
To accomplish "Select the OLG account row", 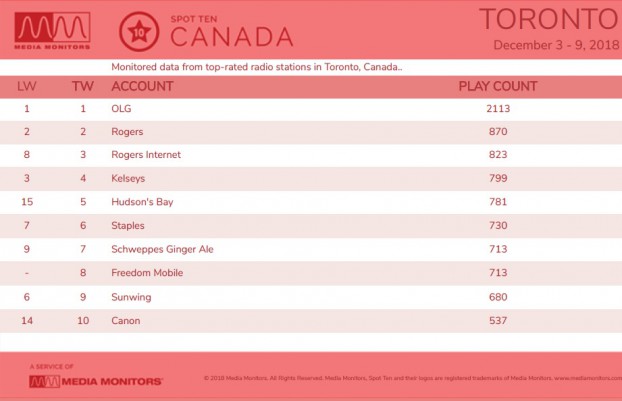I will click(x=311, y=109).
